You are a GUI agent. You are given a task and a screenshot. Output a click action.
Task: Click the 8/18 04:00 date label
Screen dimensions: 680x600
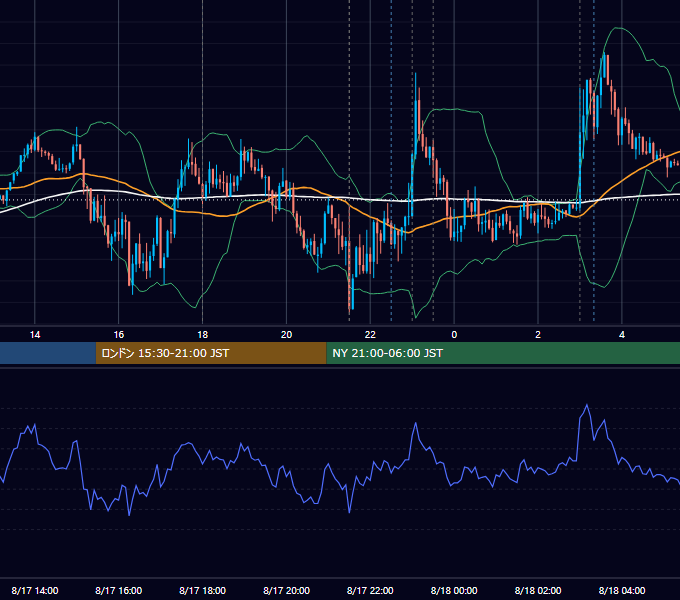tap(622, 590)
